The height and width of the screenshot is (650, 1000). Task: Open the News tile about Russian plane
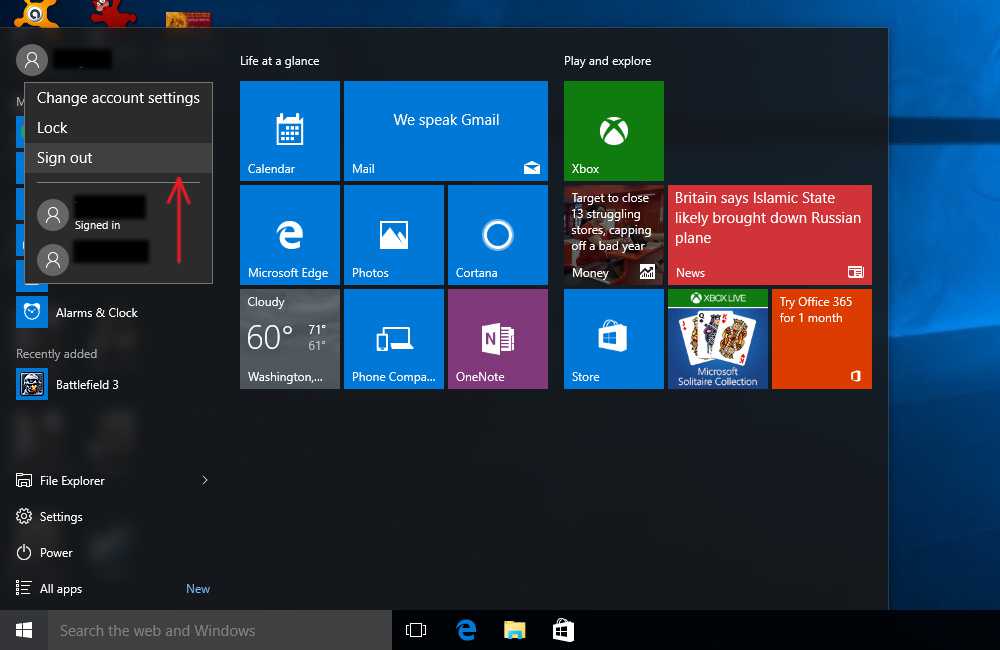coord(770,235)
